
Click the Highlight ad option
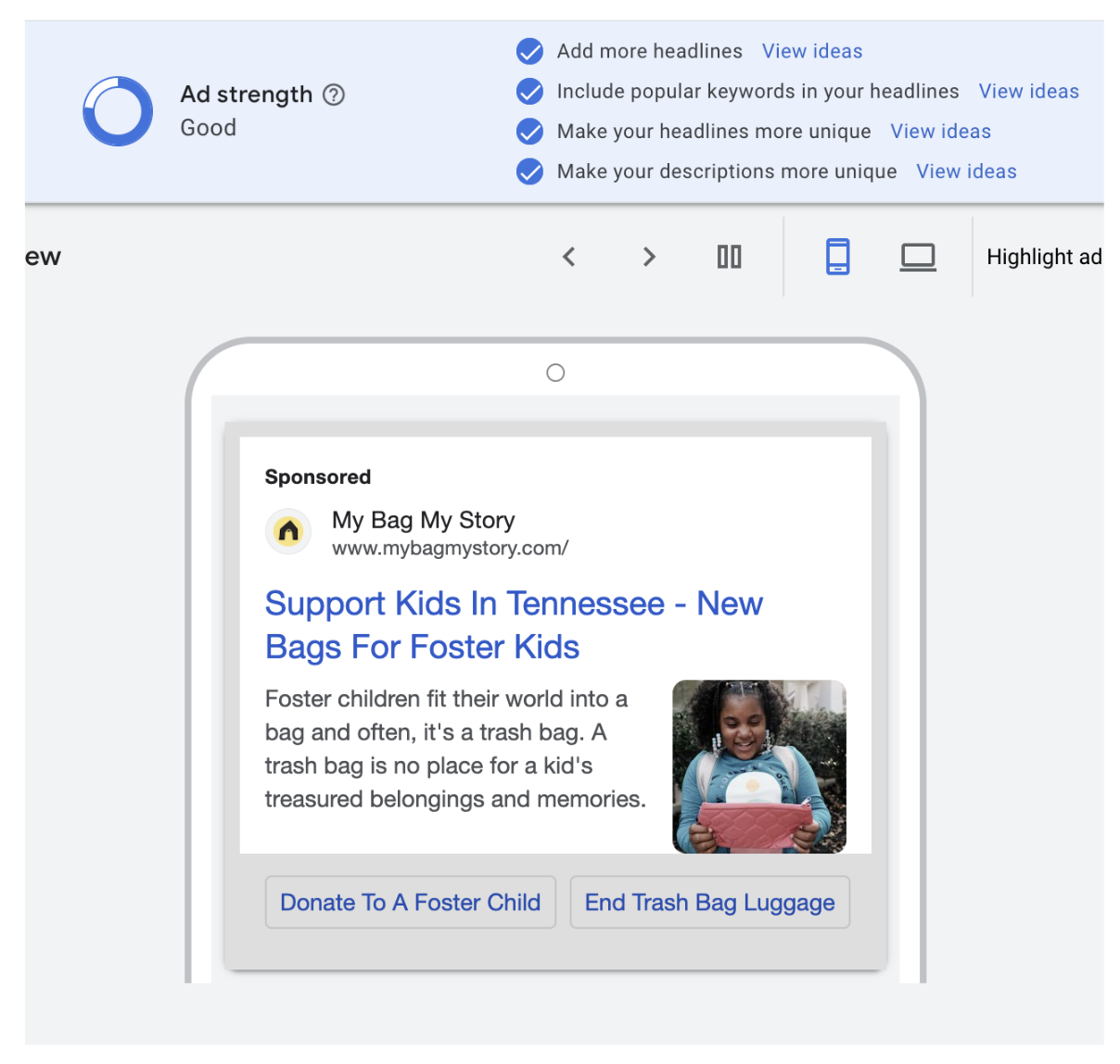click(x=1044, y=257)
